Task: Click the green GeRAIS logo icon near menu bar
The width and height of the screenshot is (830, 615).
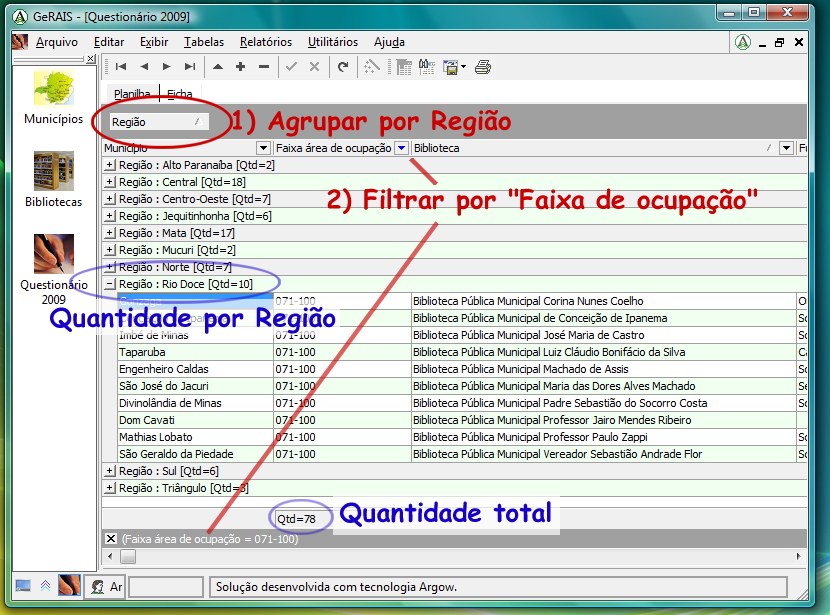Action: click(743, 42)
